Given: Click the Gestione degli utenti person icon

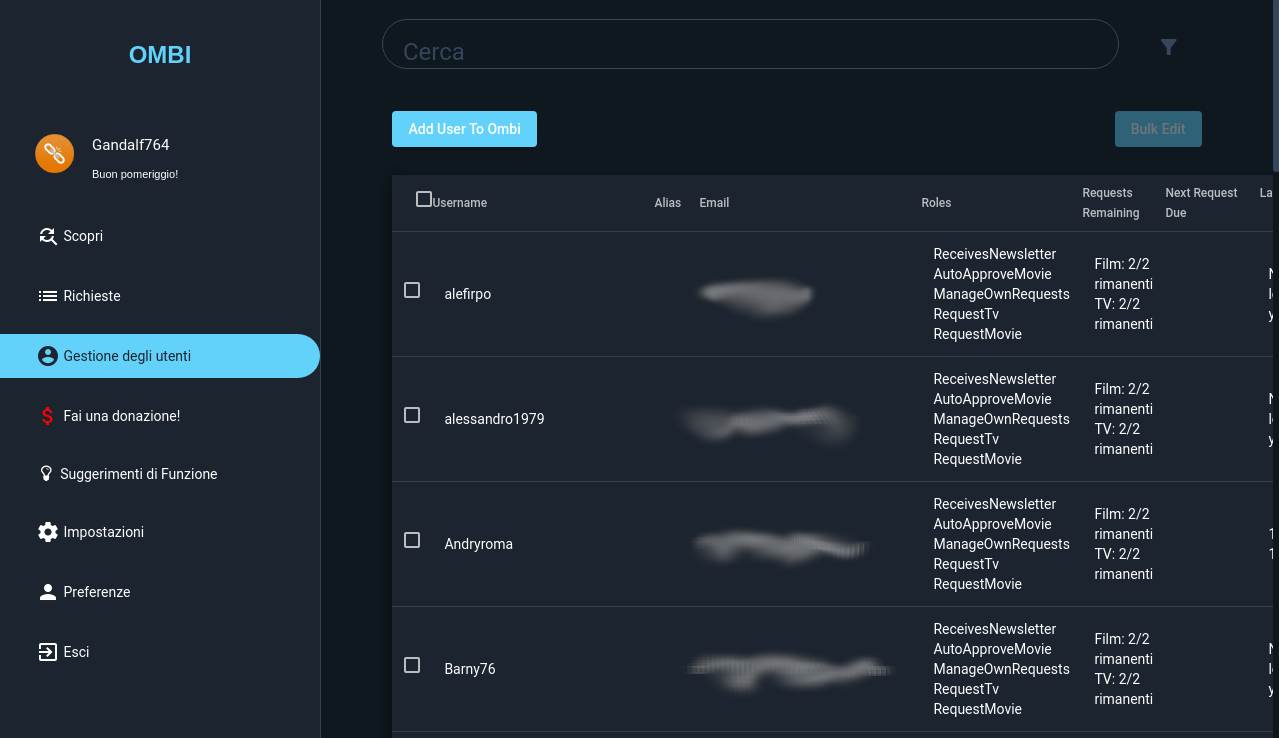Looking at the screenshot, I should click(x=48, y=356).
